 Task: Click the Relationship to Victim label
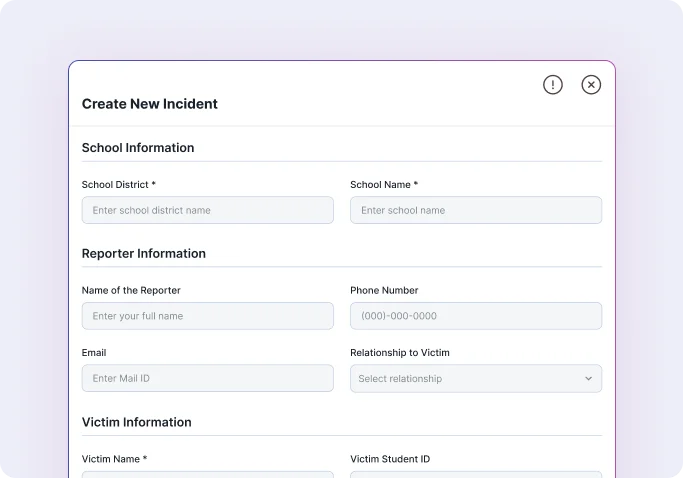[400, 353]
